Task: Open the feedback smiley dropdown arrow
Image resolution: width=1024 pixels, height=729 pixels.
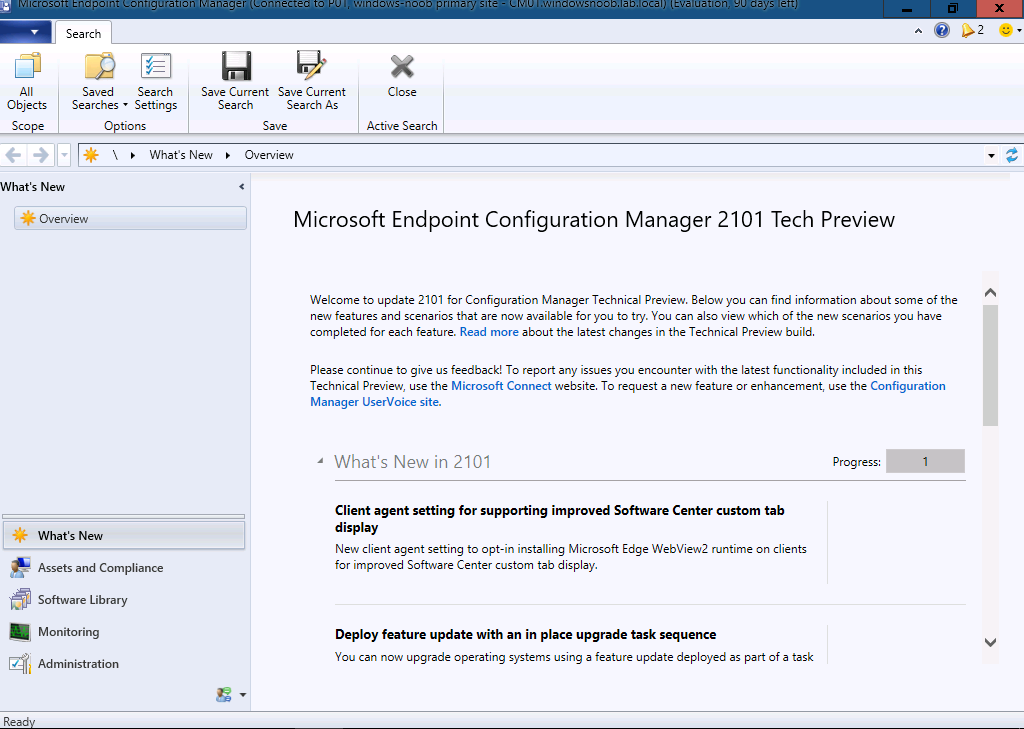Action: coord(1019,31)
